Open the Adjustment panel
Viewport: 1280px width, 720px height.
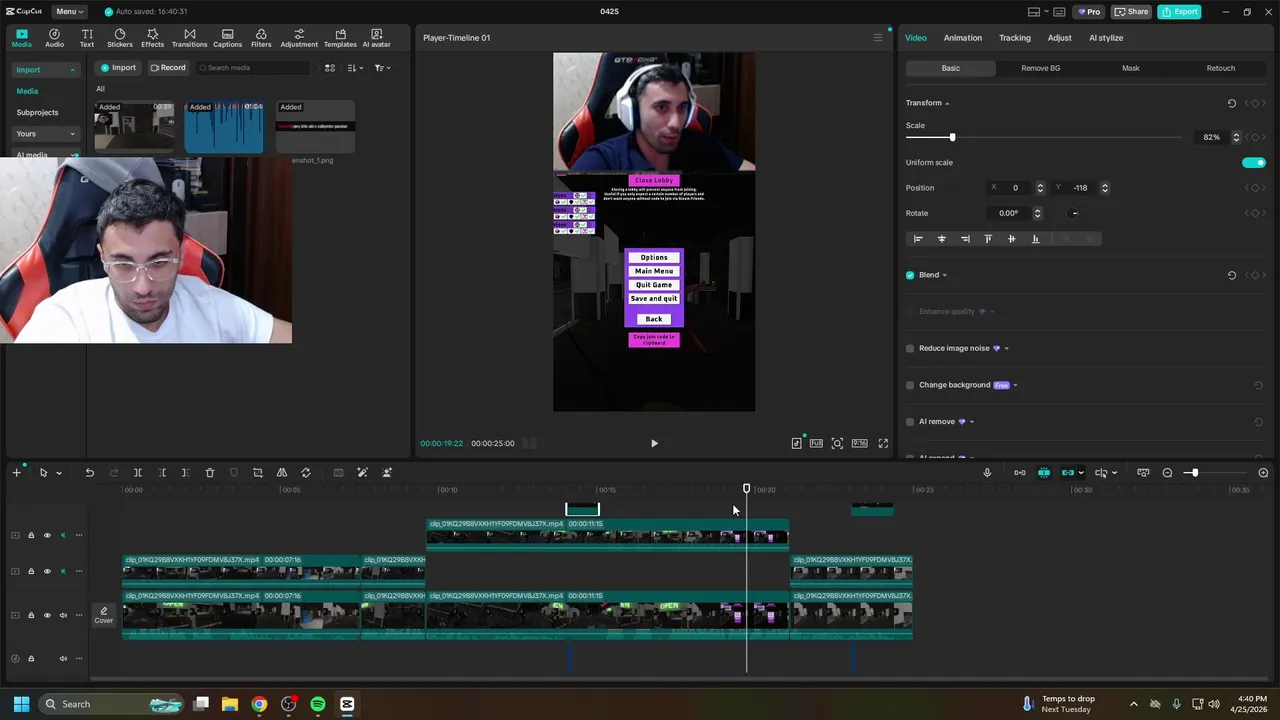click(x=299, y=38)
